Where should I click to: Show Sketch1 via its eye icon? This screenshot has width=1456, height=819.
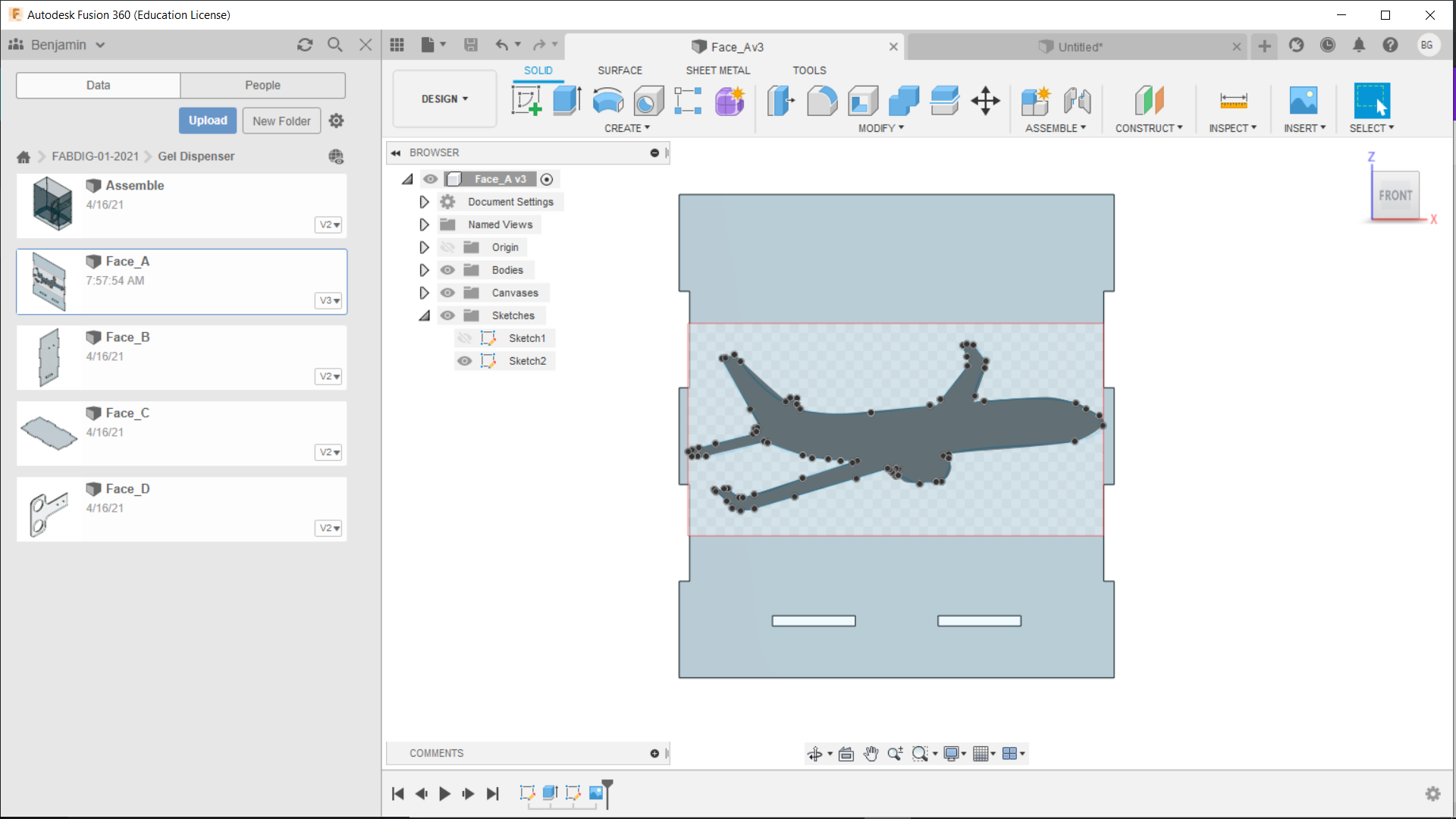[x=465, y=338]
